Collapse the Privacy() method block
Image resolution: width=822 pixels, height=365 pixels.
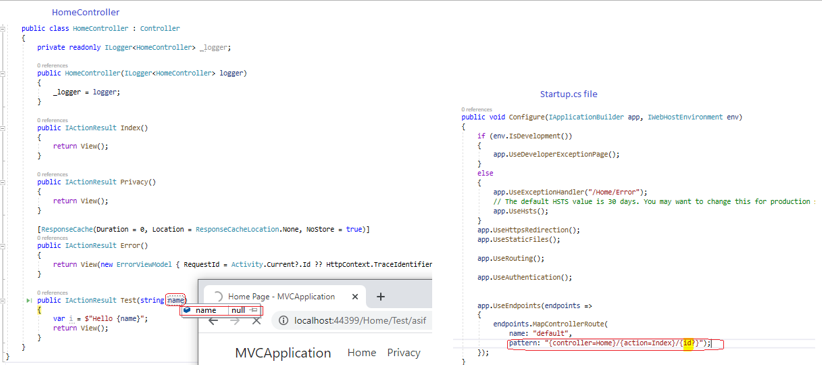coord(4,182)
